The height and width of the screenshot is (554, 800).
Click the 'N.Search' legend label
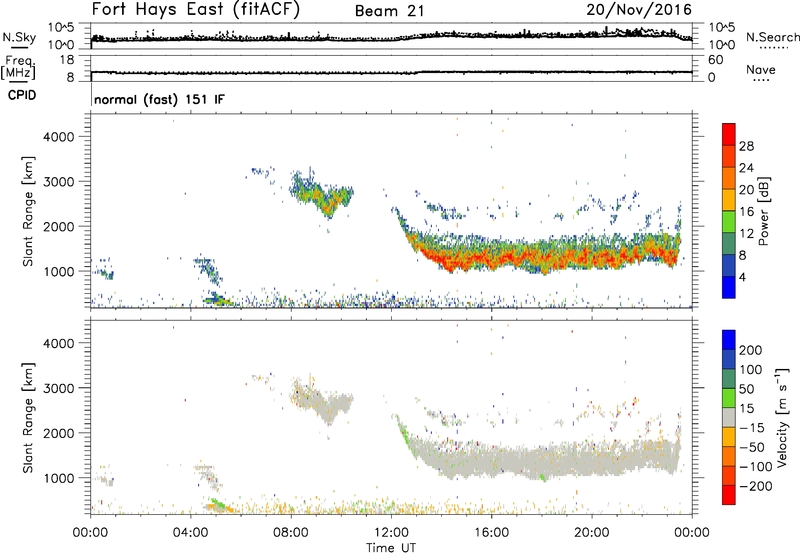click(x=772, y=37)
